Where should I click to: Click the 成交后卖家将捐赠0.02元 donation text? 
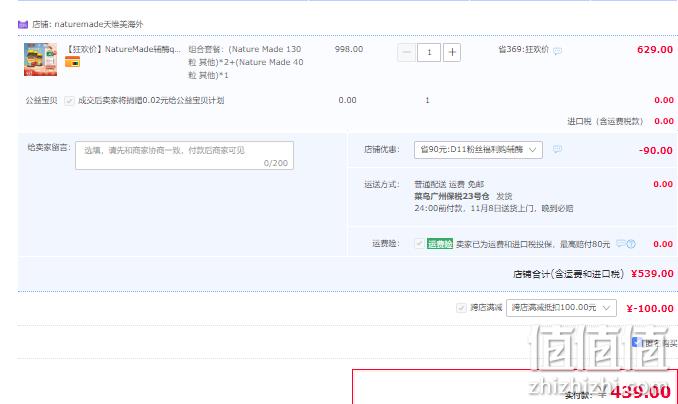pyautogui.click(x=151, y=101)
